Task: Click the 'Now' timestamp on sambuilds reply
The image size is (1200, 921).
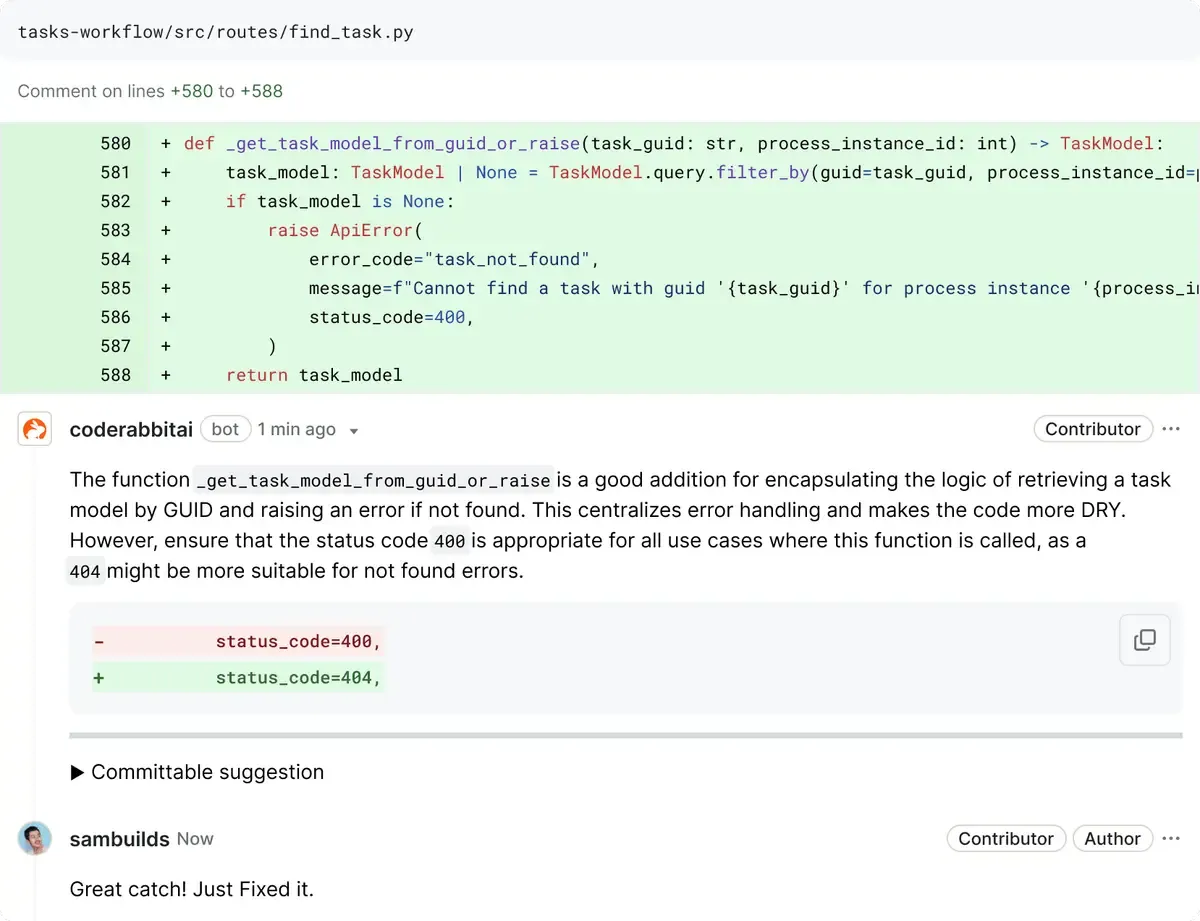Action: click(195, 839)
